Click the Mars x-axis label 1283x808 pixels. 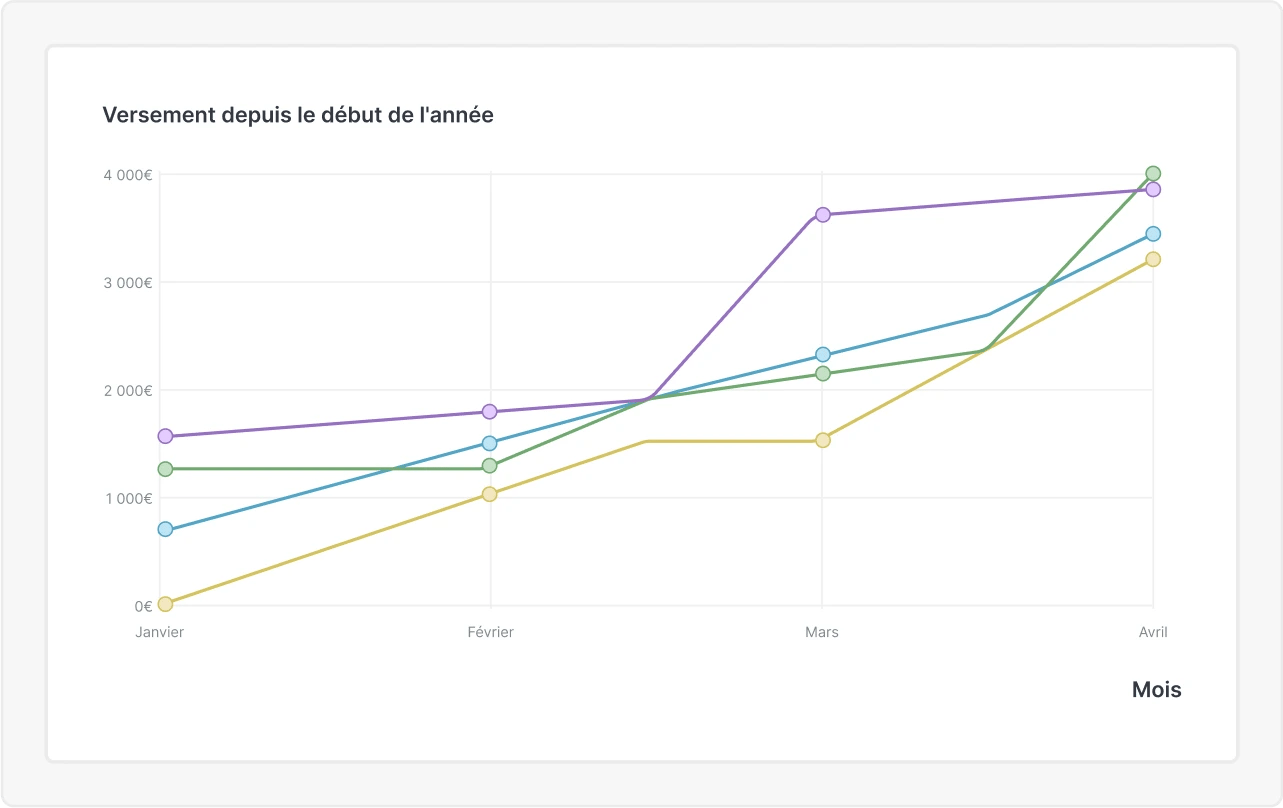click(x=822, y=633)
